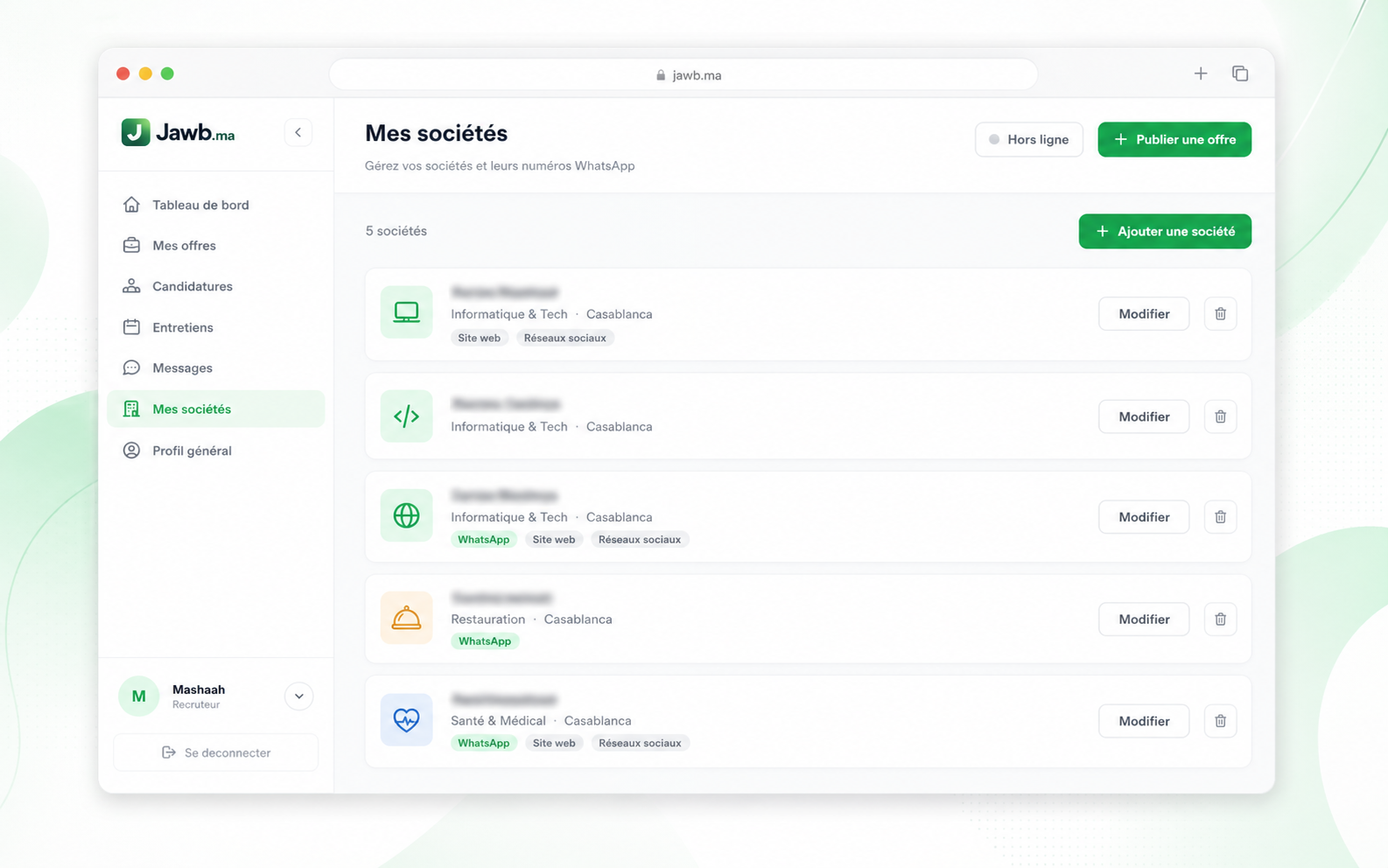Click WhatsApp tag on Restauration company
This screenshot has width=1388, height=868.
[485, 641]
